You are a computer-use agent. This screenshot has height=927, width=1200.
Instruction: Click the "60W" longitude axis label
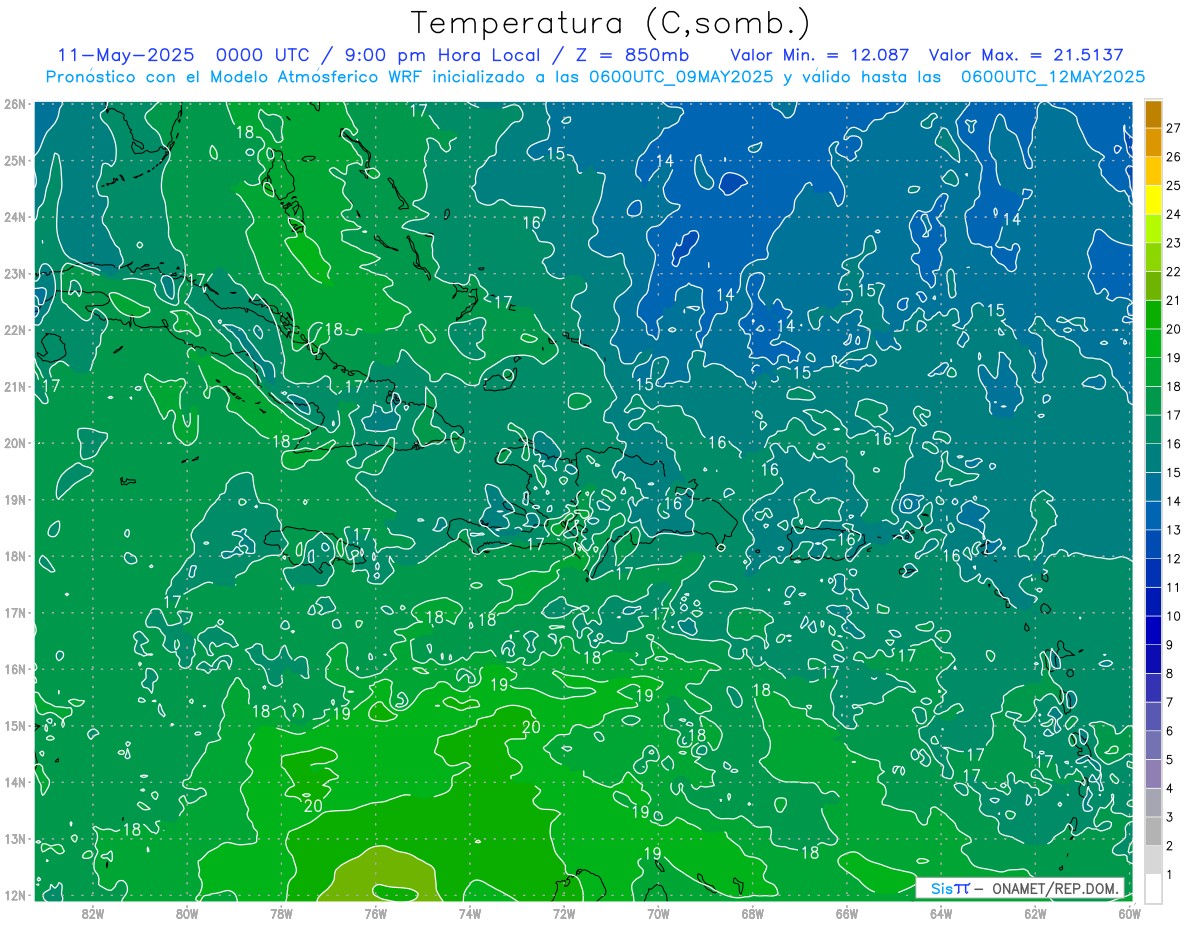(x=1130, y=913)
